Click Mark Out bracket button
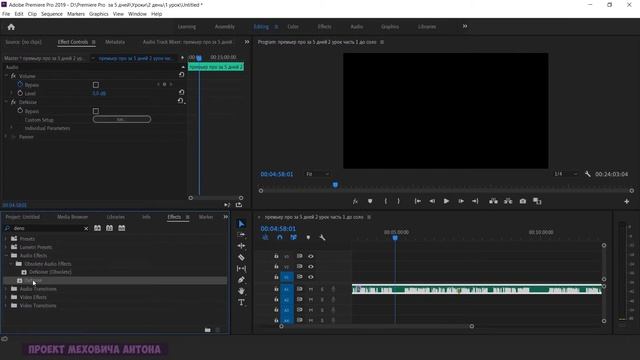This screenshot has height=360, width=640. pyautogui.click(x=399, y=201)
